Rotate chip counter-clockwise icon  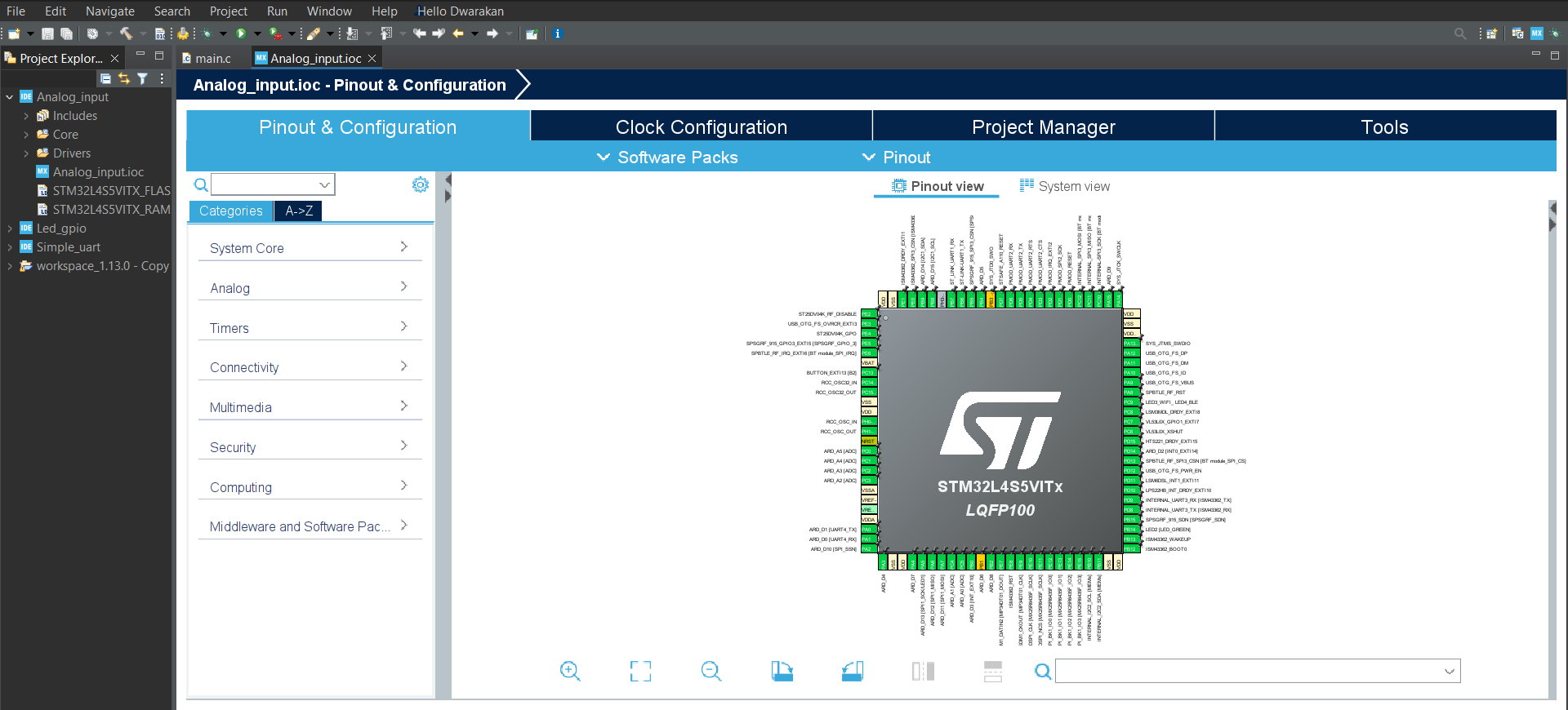(x=853, y=671)
